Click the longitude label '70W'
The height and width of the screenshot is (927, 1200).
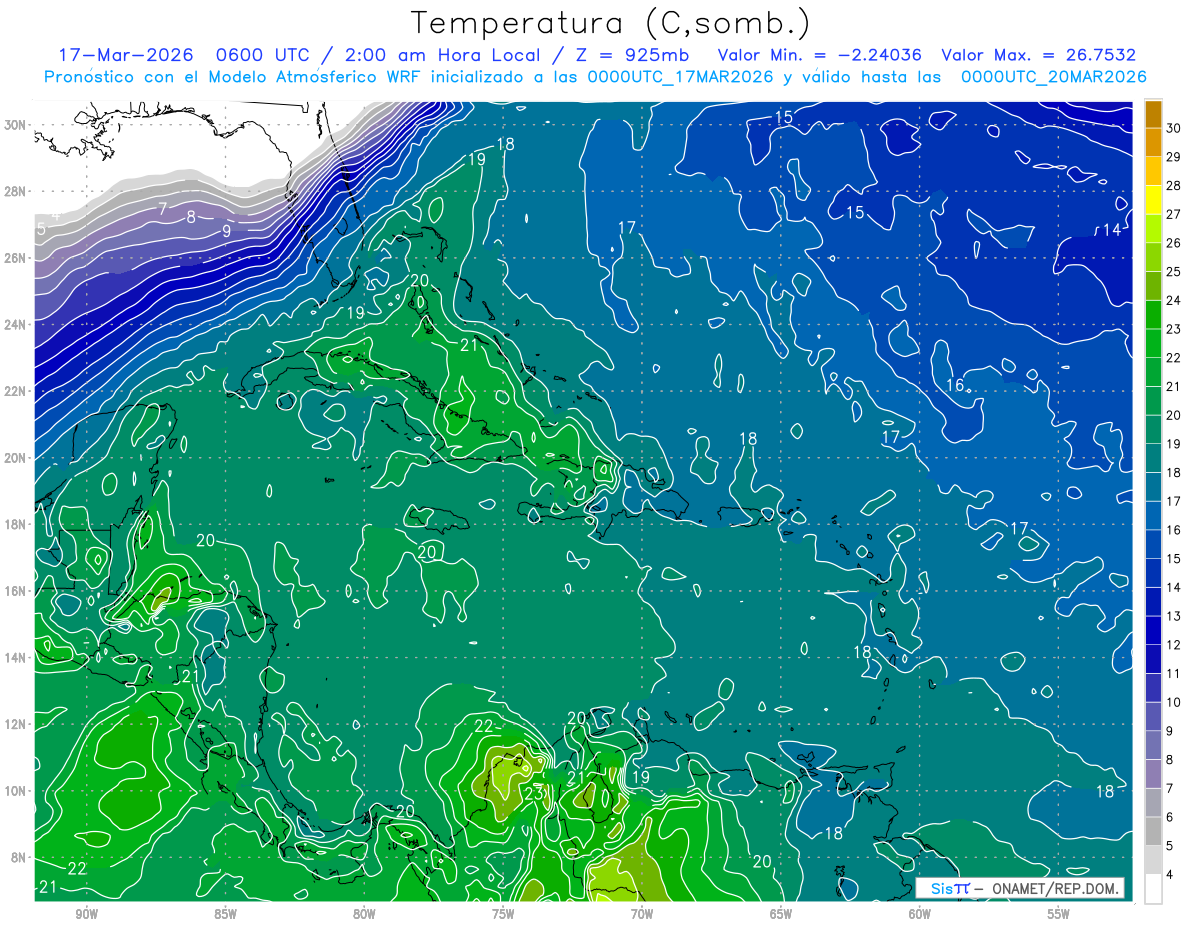click(x=642, y=915)
